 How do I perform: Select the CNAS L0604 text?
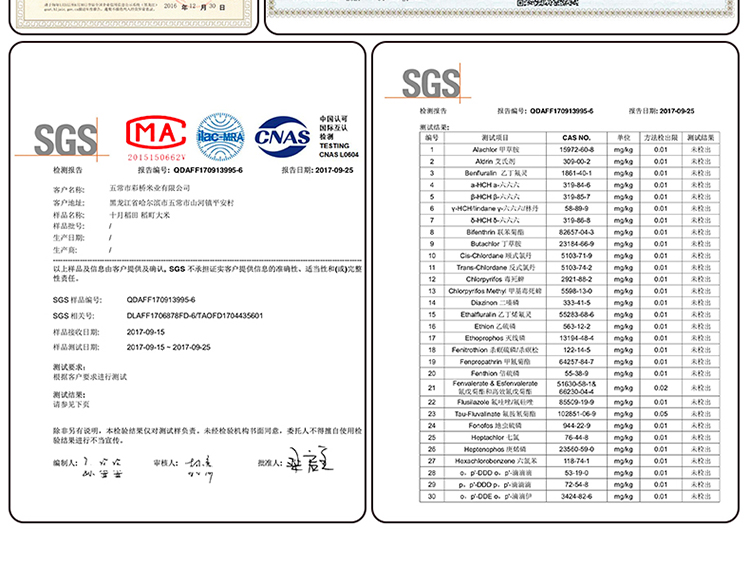tap(339, 155)
